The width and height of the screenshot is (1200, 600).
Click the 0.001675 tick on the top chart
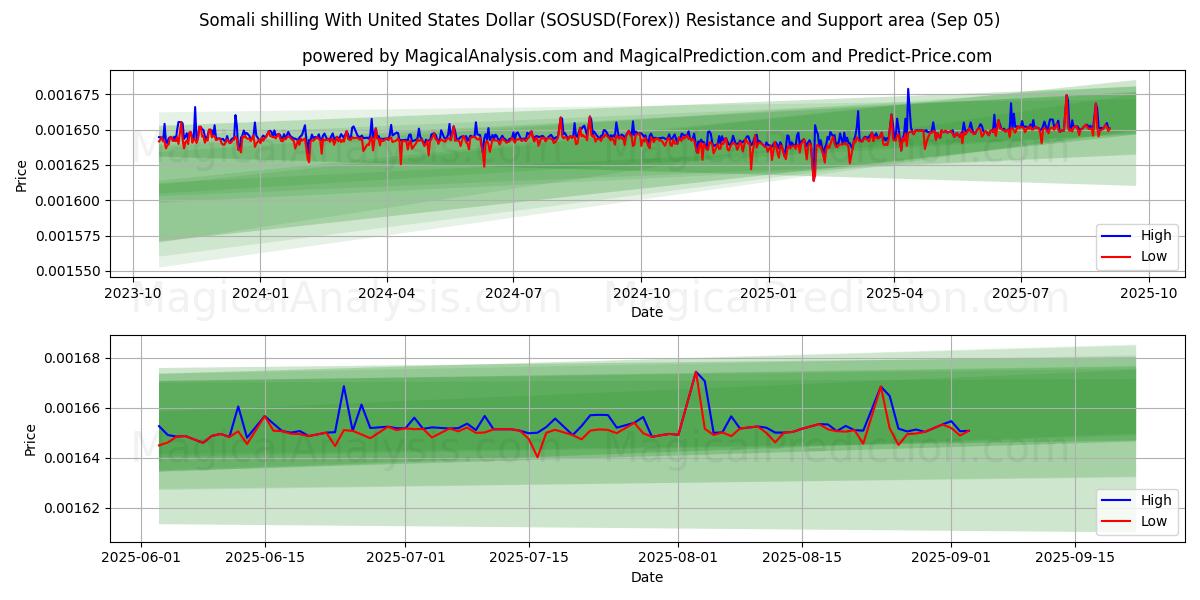click(x=67, y=95)
